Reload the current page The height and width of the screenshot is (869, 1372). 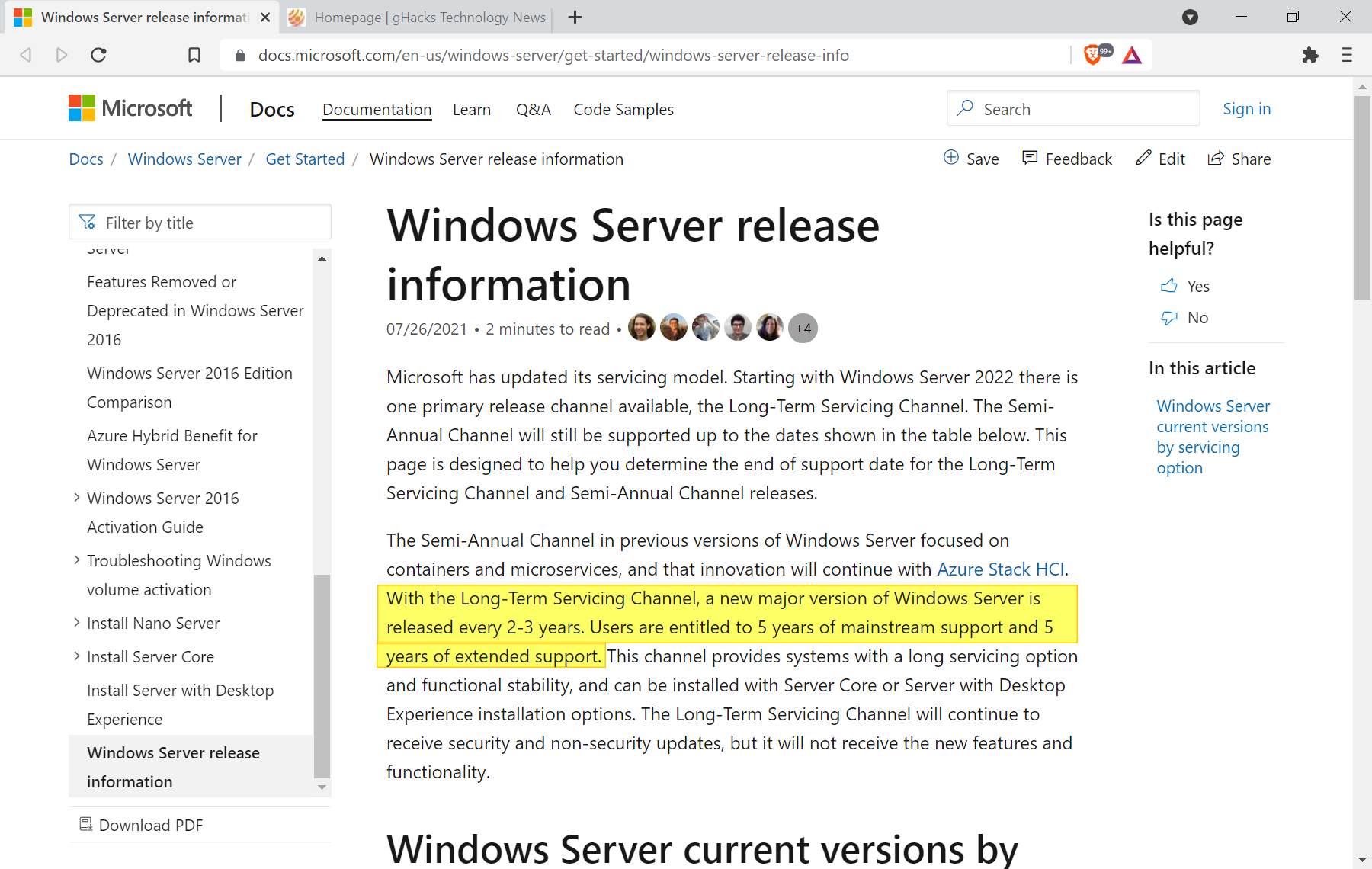tap(98, 55)
